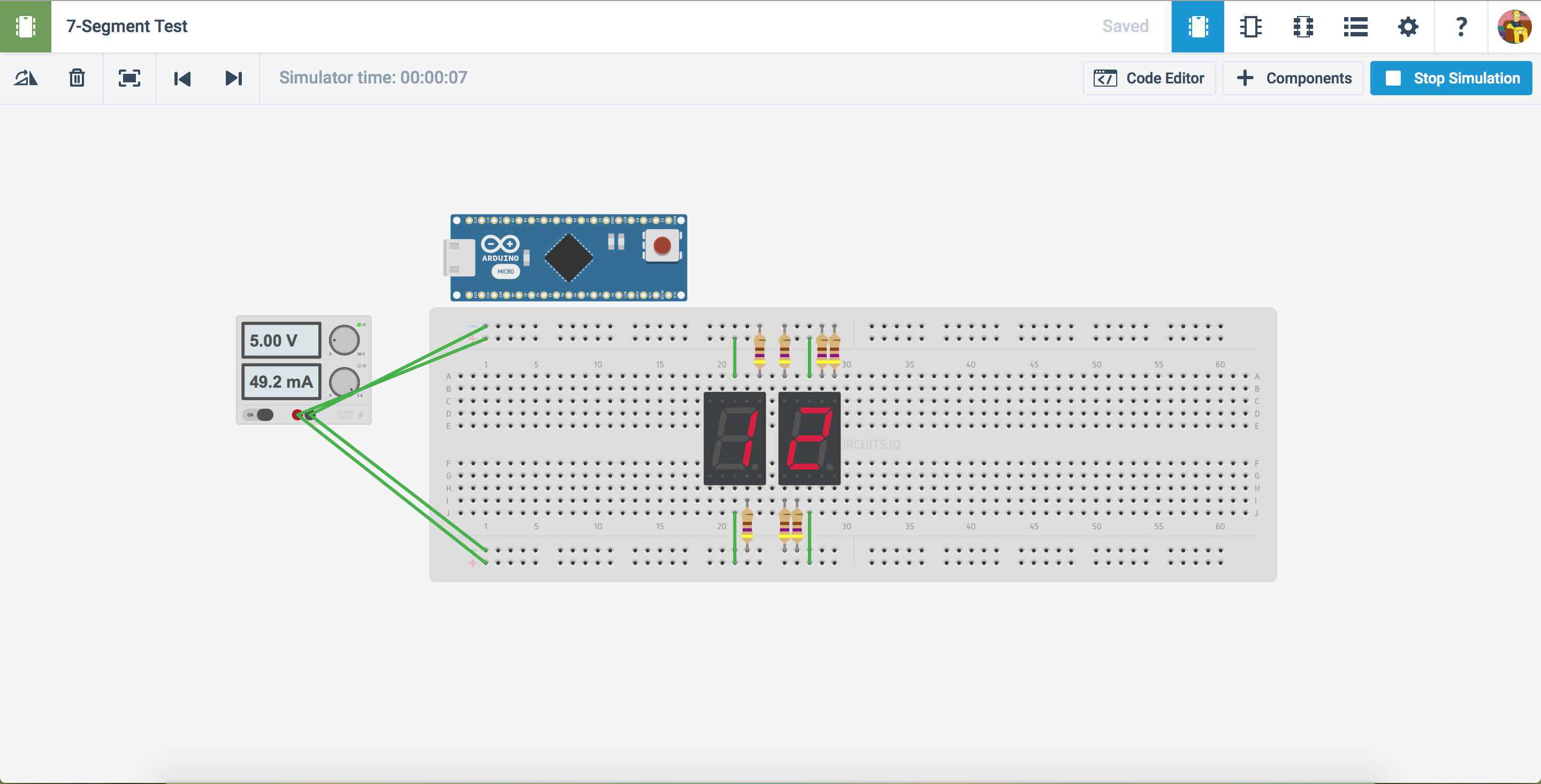Click the zoom-to-fit icon
Viewport: 1541px width, 784px height.
(x=129, y=78)
